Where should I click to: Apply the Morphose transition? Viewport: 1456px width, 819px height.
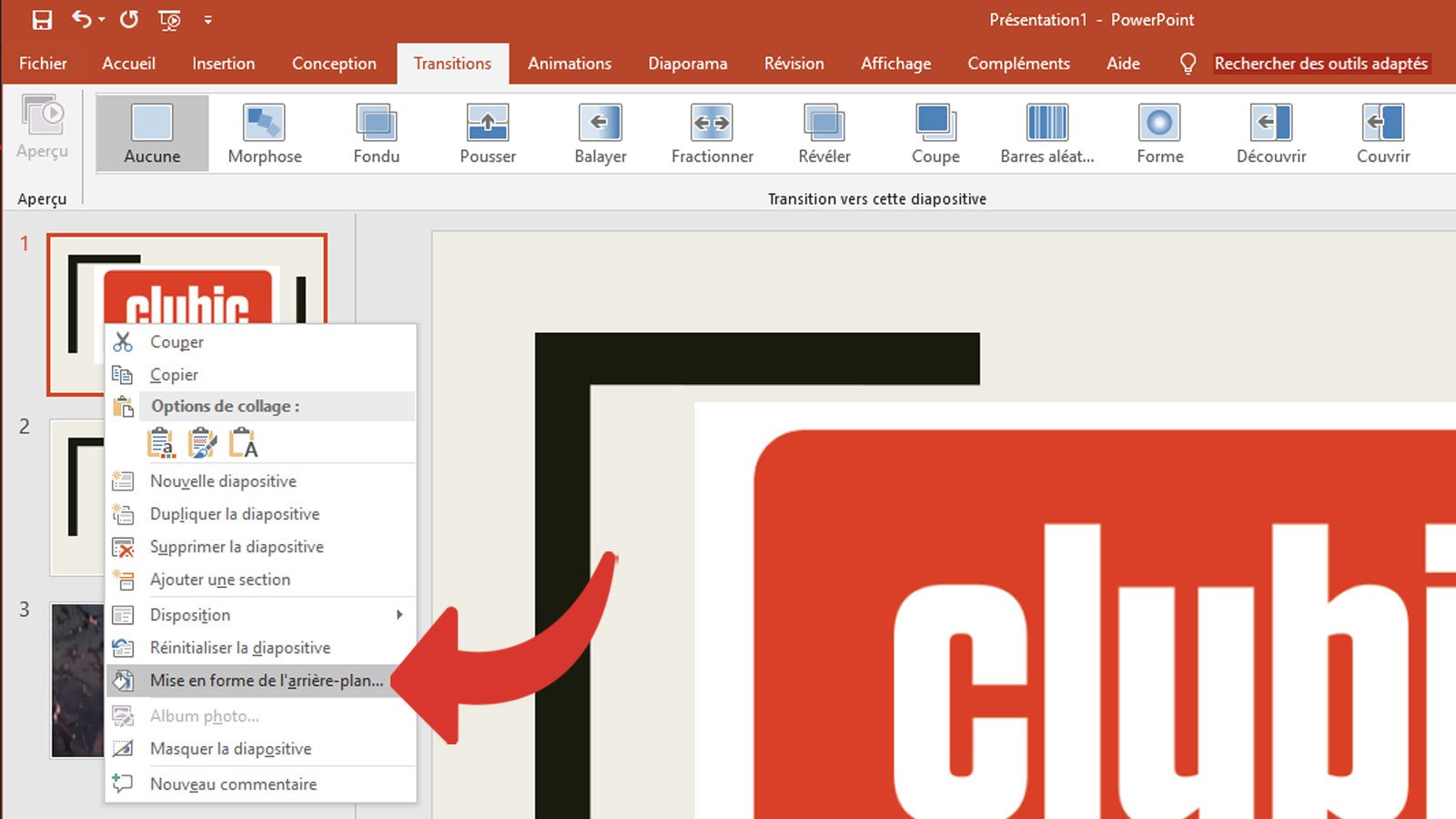pos(264,132)
